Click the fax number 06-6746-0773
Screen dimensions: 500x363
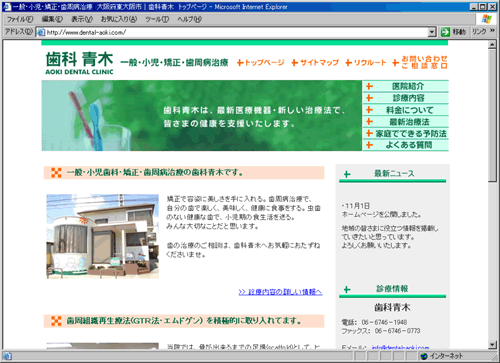pos(397,331)
